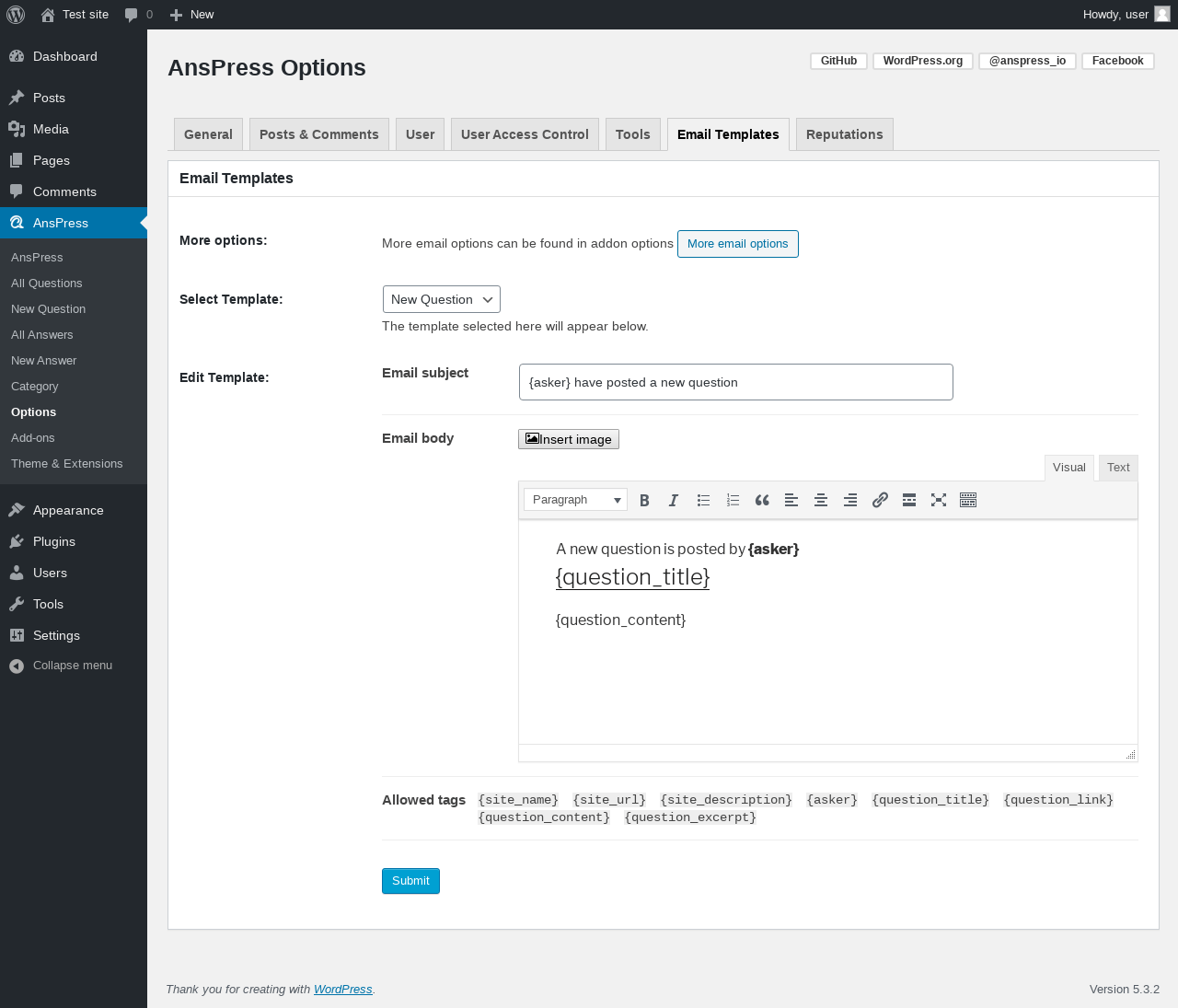
Task: Open the Select Template dropdown
Action: tap(442, 299)
